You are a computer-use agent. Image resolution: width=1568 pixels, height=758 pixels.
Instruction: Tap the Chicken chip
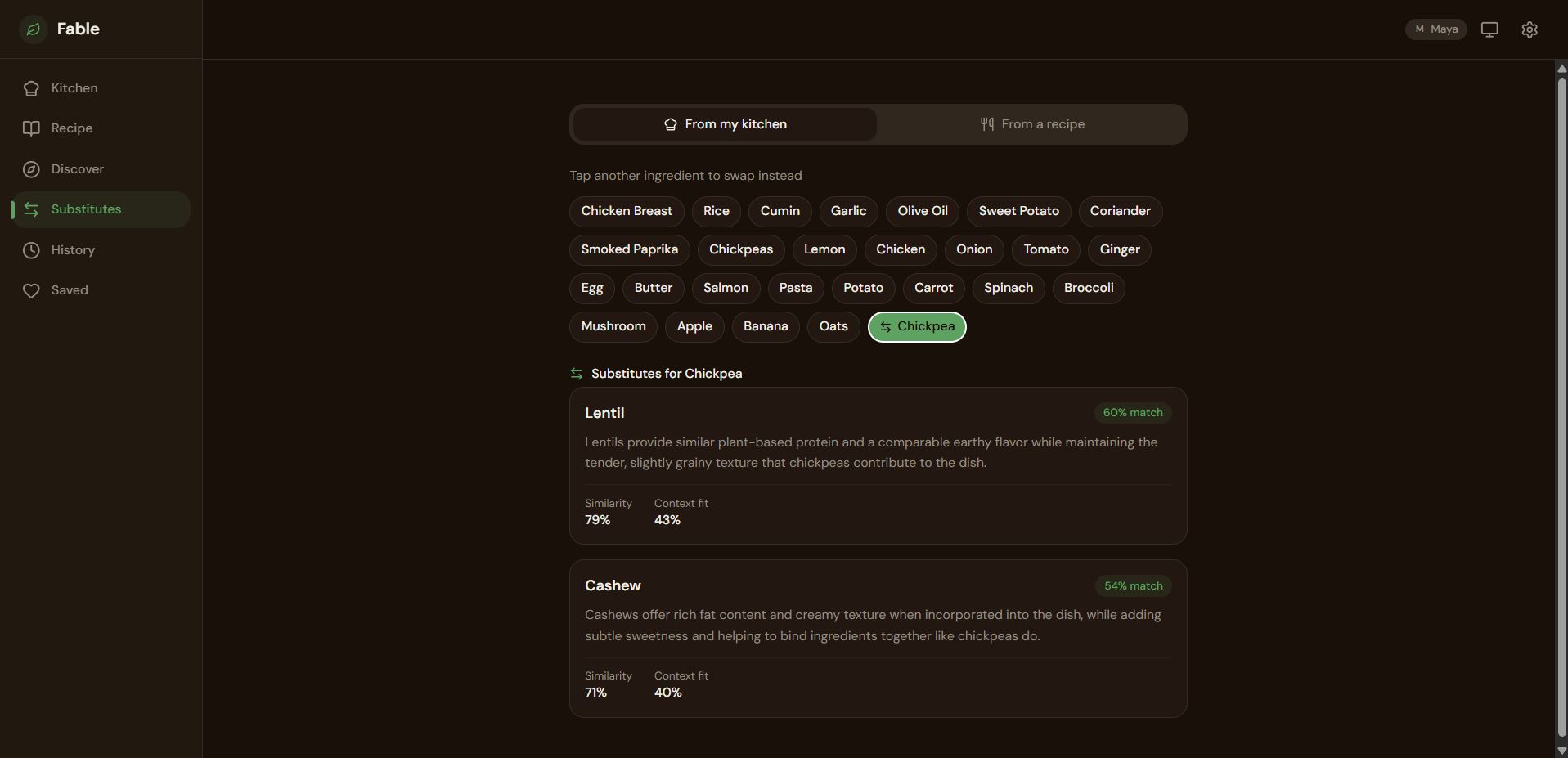901,249
